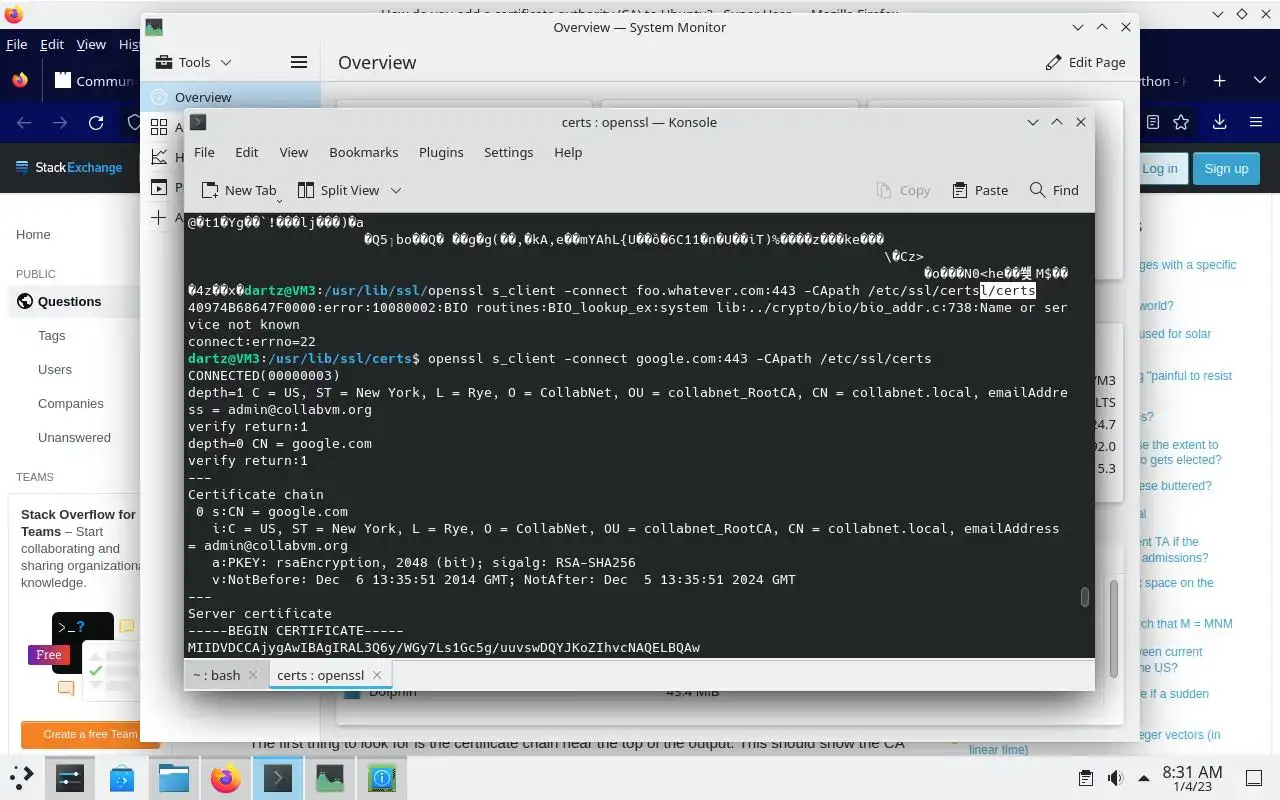The height and width of the screenshot is (800, 1280).
Task: Open the Tools dropdown in System Monitor
Action: pyautogui.click(x=195, y=62)
